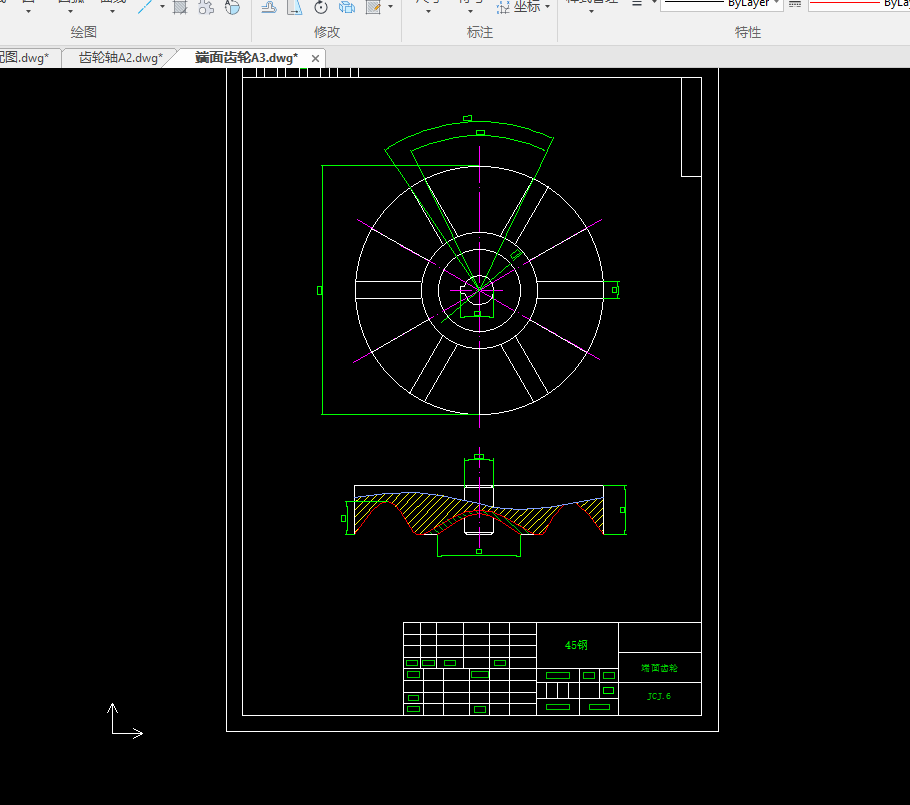Viewport: 910px width, 805px height.
Task: Click the 特性 panel label
Action: click(x=748, y=32)
